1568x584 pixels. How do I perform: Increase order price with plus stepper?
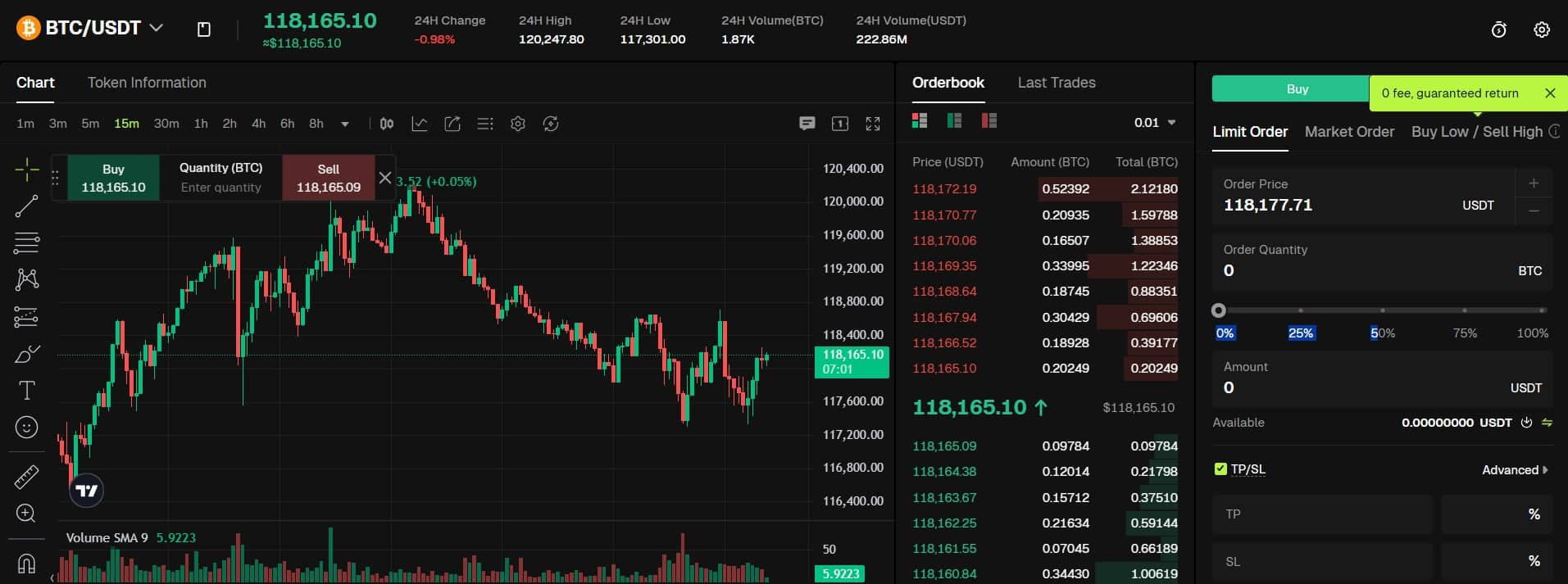(x=1534, y=183)
